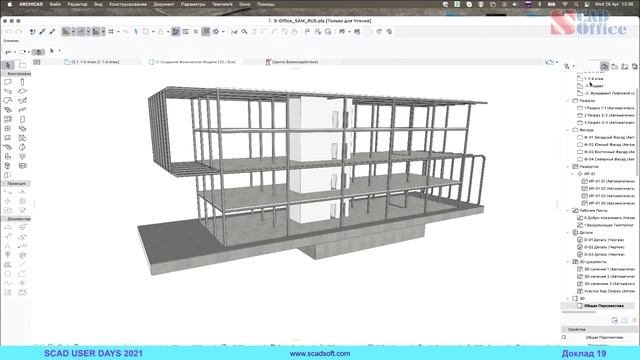The height and width of the screenshot is (360, 640).
Task: Click the Spotlight search icon in menu bar
Action: [x=576, y=4]
